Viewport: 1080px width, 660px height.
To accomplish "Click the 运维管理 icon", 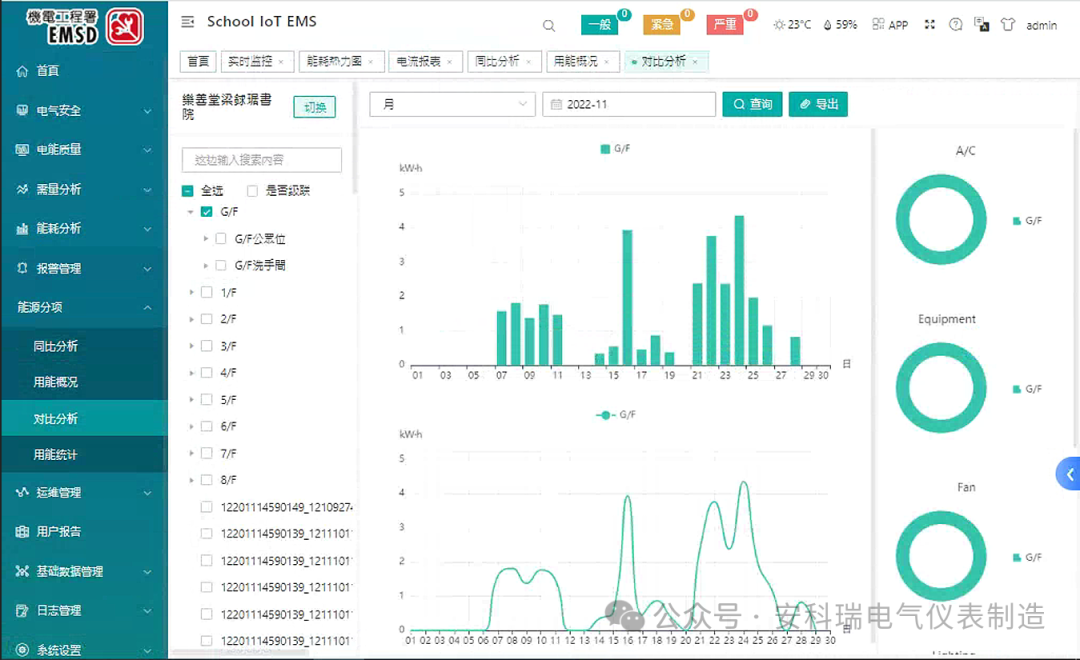I will [x=22, y=492].
